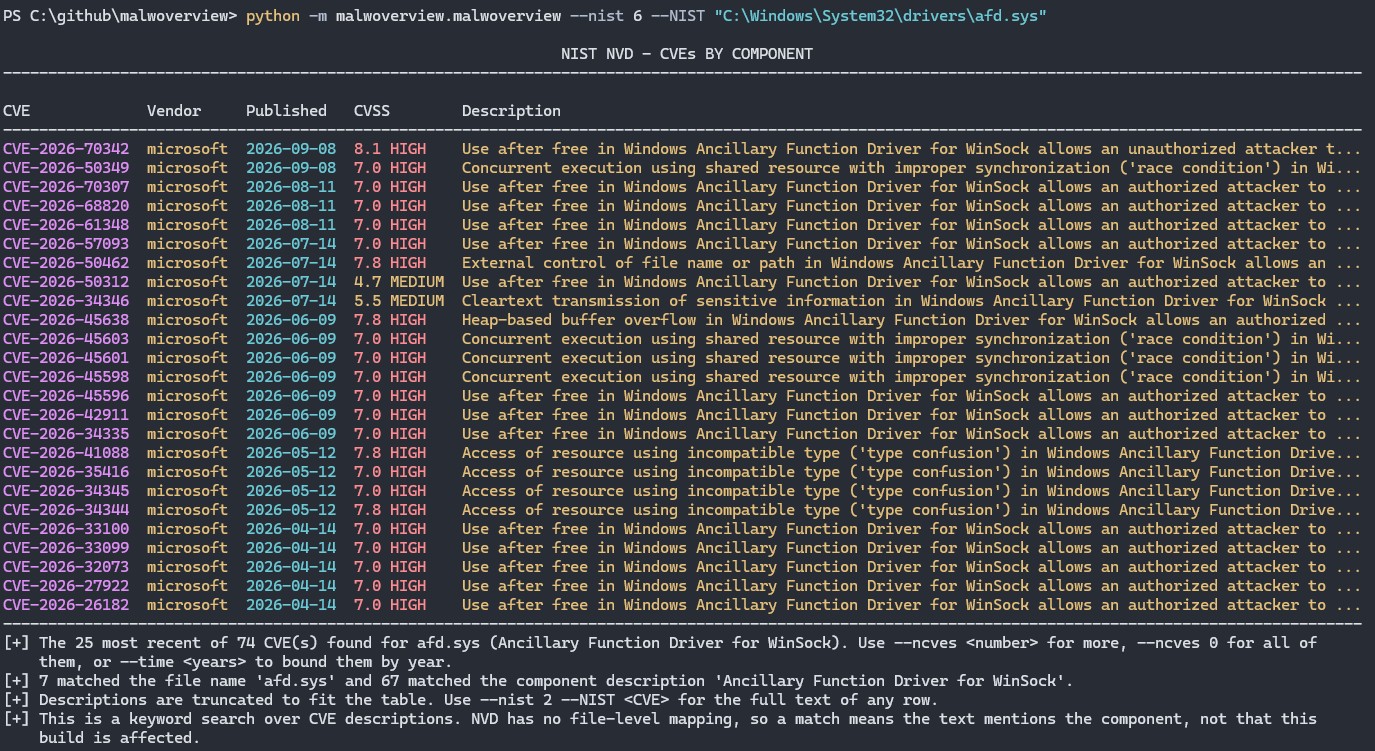Choose the CVE-2026-27922 identifier
Image resolution: width=1375 pixels, height=751 pixels.
click(66, 586)
